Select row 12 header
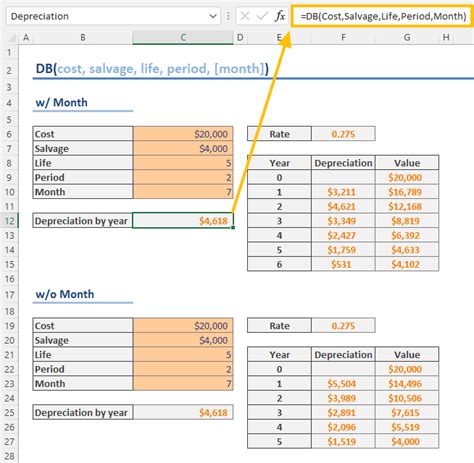The height and width of the screenshot is (463, 474). (x=9, y=221)
